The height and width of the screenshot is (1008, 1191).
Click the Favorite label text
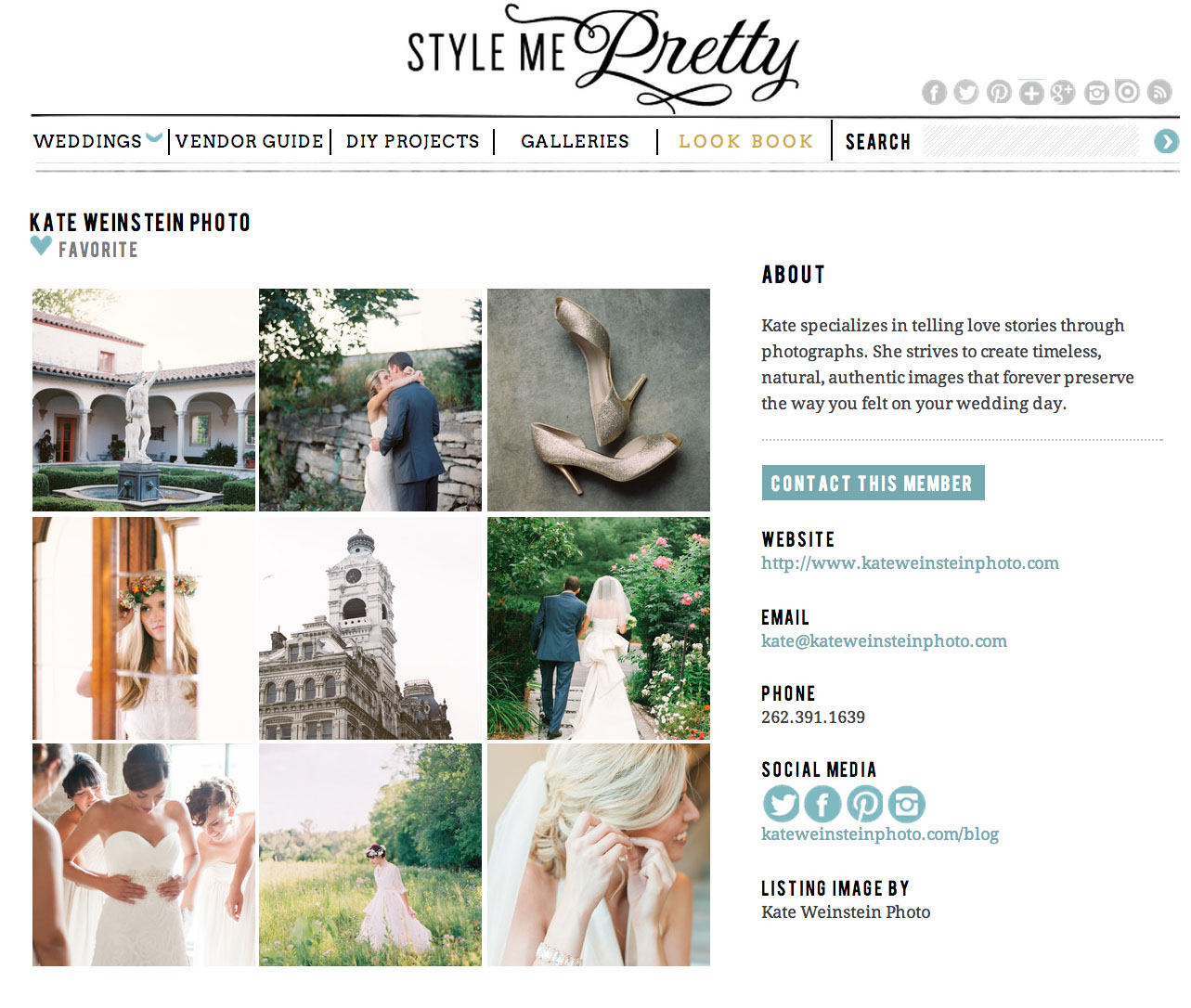(x=98, y=250)
